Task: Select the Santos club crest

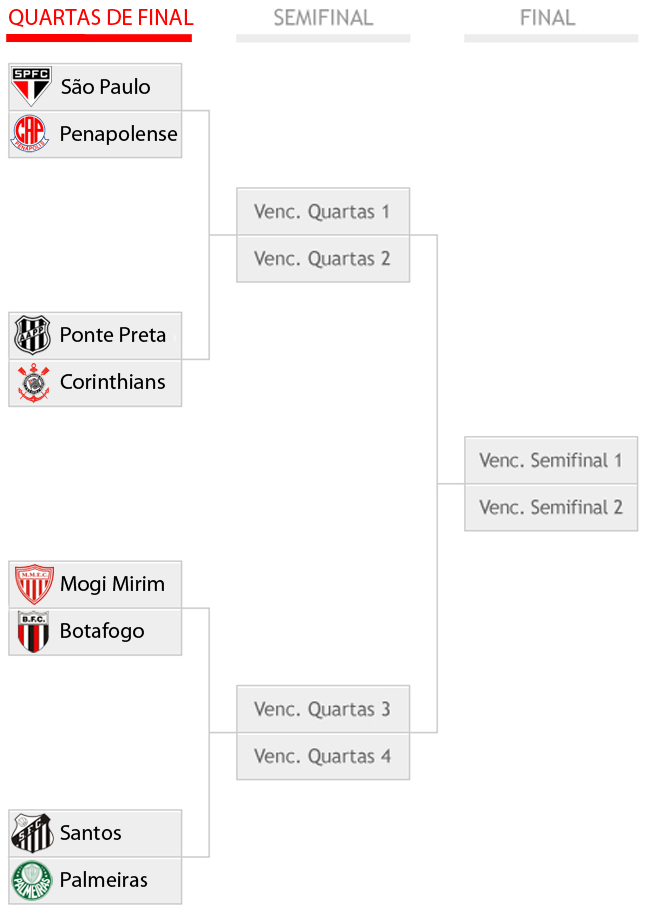Action: pyautogui.click(x=33, y=833)
